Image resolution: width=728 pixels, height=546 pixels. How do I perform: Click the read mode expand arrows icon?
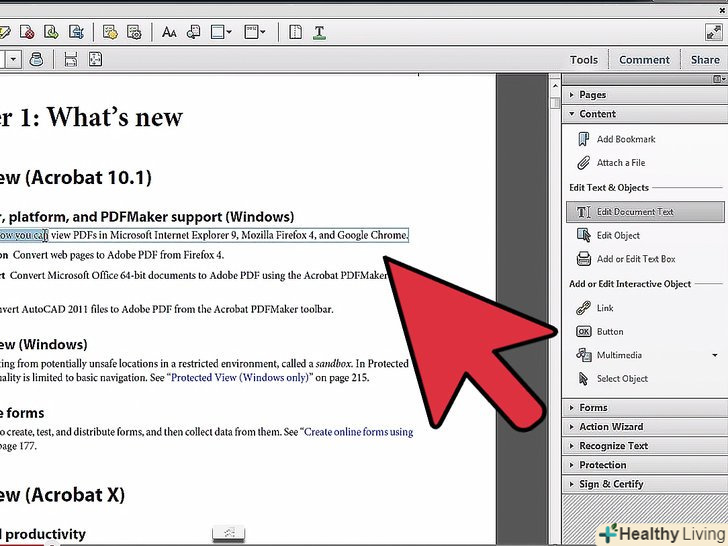pos(713,32)
